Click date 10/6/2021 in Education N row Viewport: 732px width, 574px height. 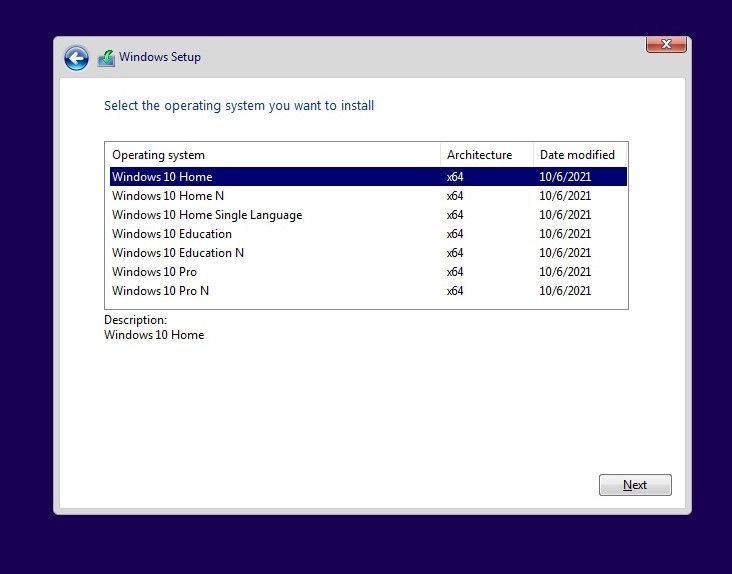tap(565, 253)
